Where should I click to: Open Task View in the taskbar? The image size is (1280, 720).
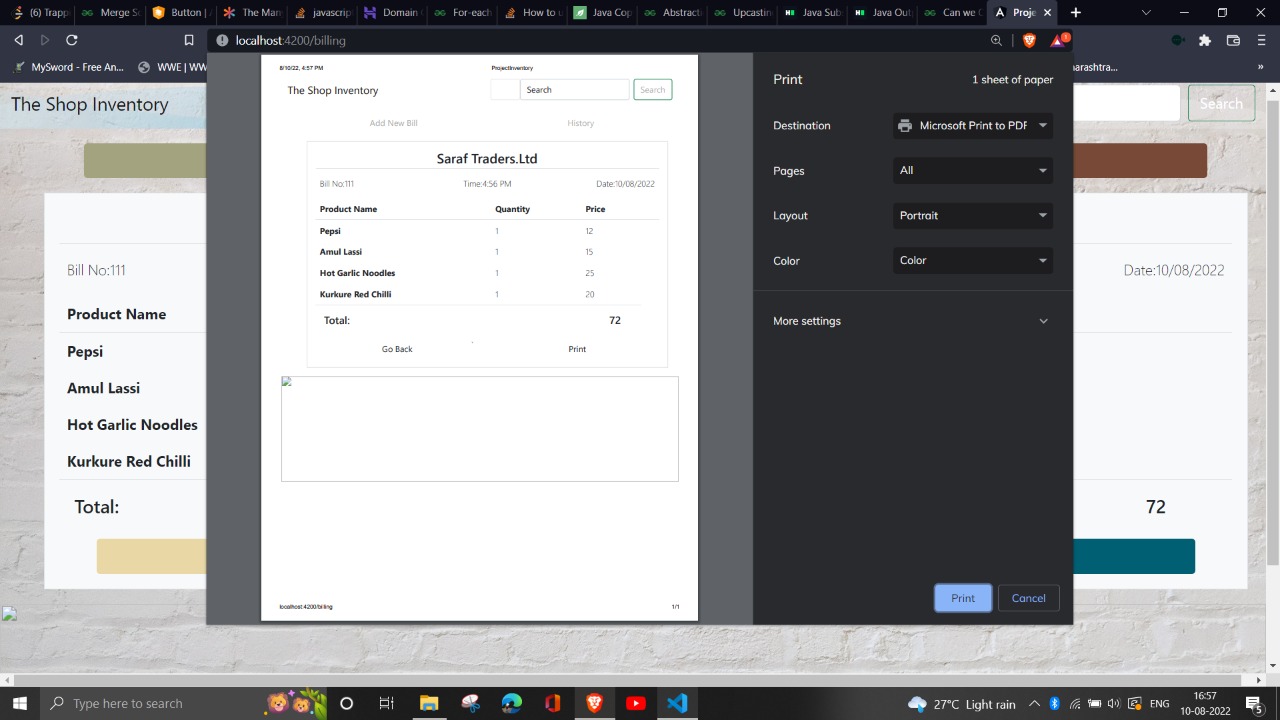(x=387, y=703)
